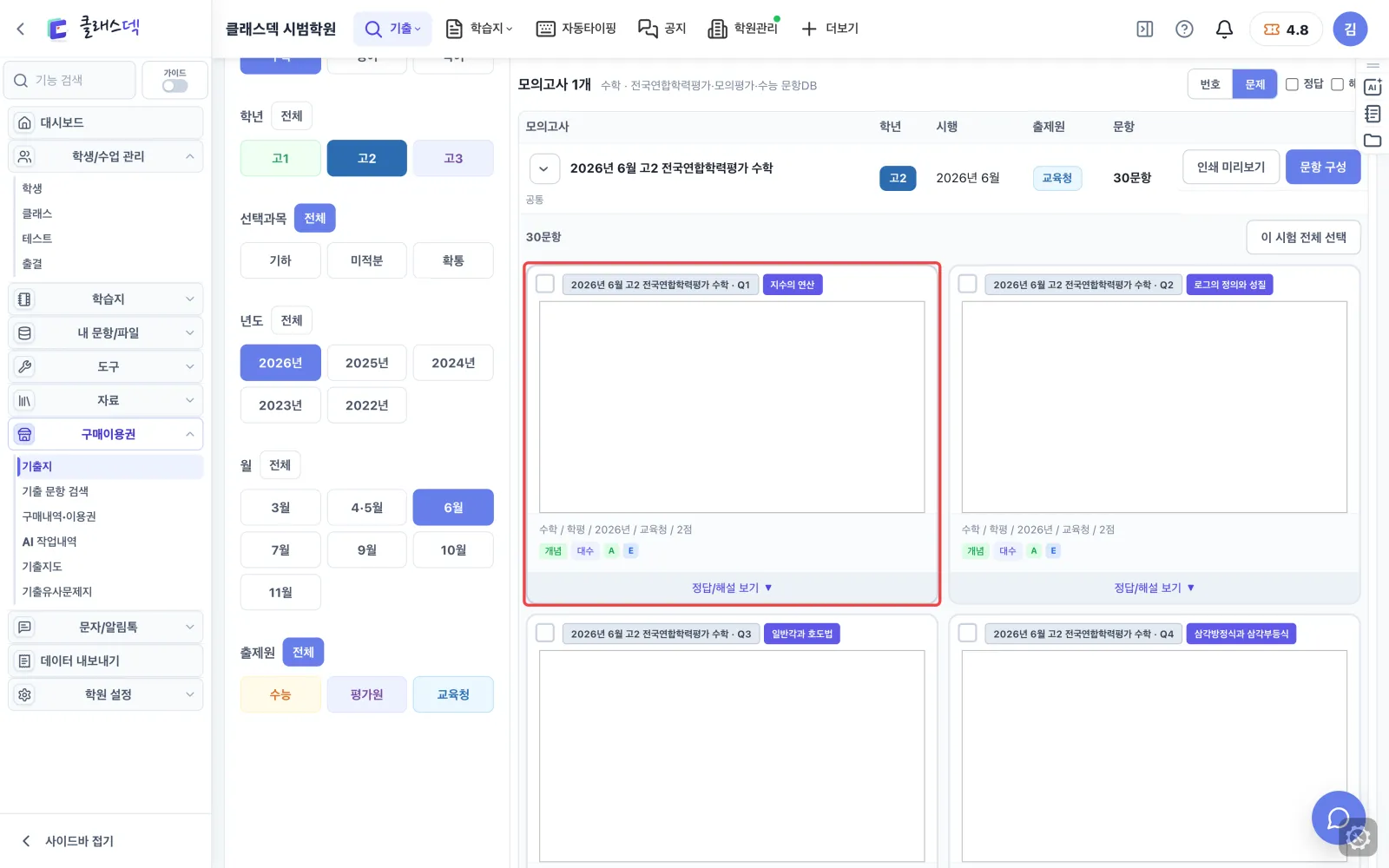This screenshot has height=868, width=1389.
Task: Open the list document icon on right rail
Action: click(x=1373, y=114)
